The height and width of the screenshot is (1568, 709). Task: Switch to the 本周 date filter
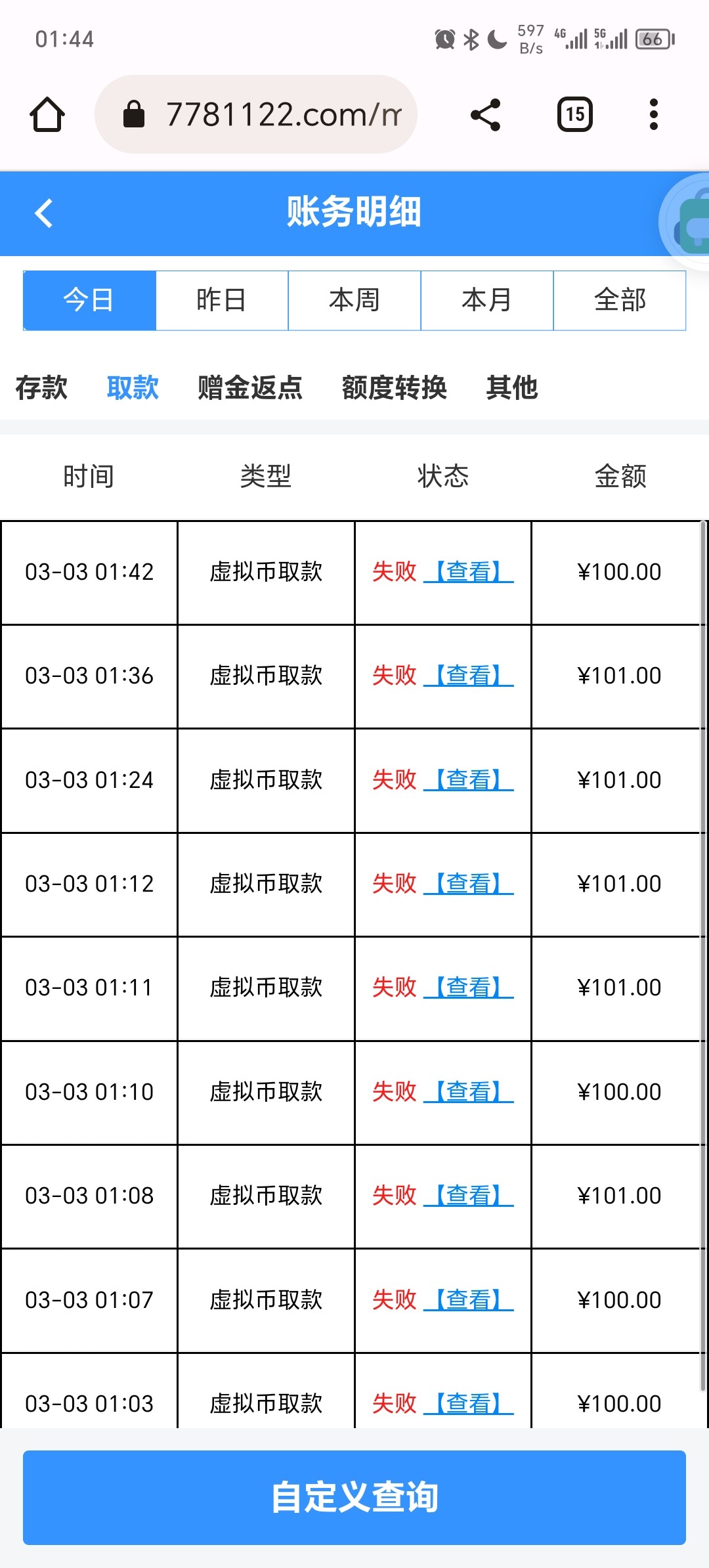tap(354, 300)
